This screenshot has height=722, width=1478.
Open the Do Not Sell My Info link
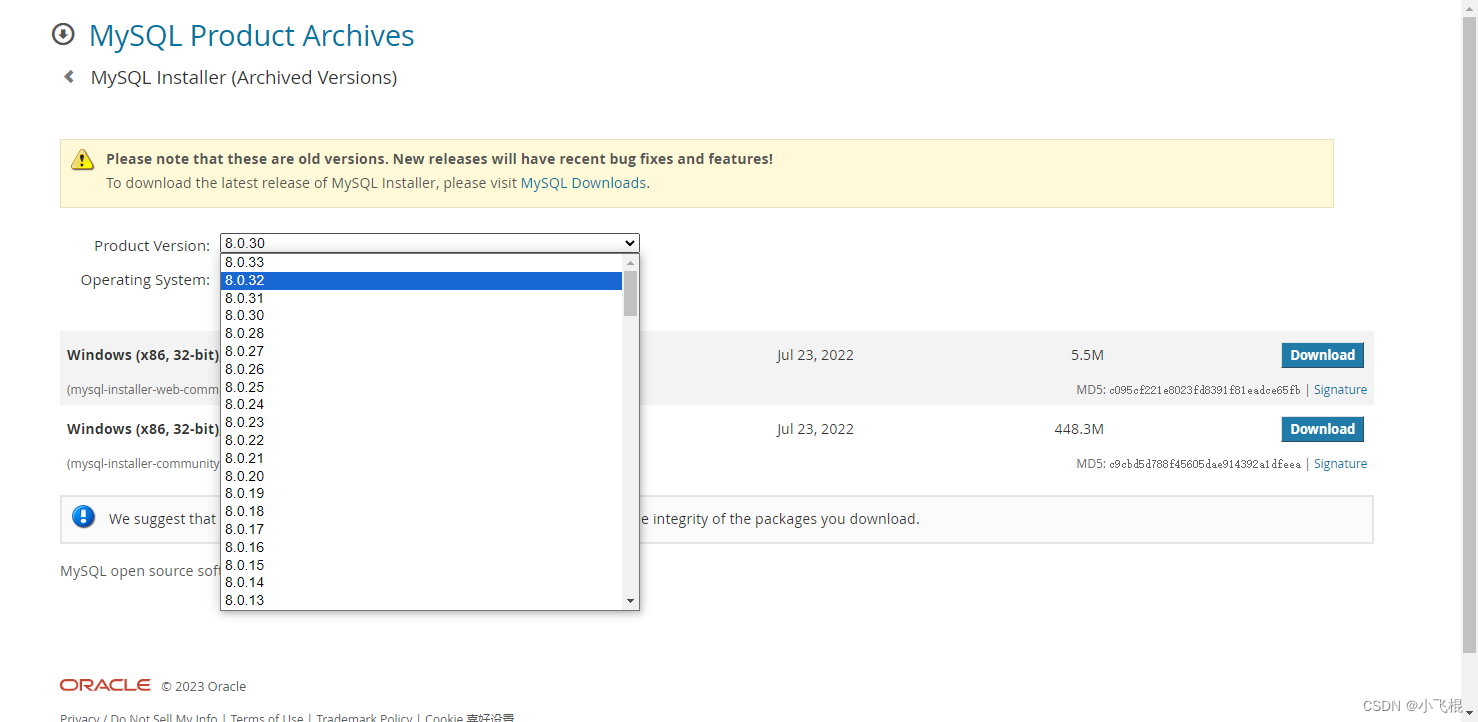pyautogui.click(x=164, y=717)
